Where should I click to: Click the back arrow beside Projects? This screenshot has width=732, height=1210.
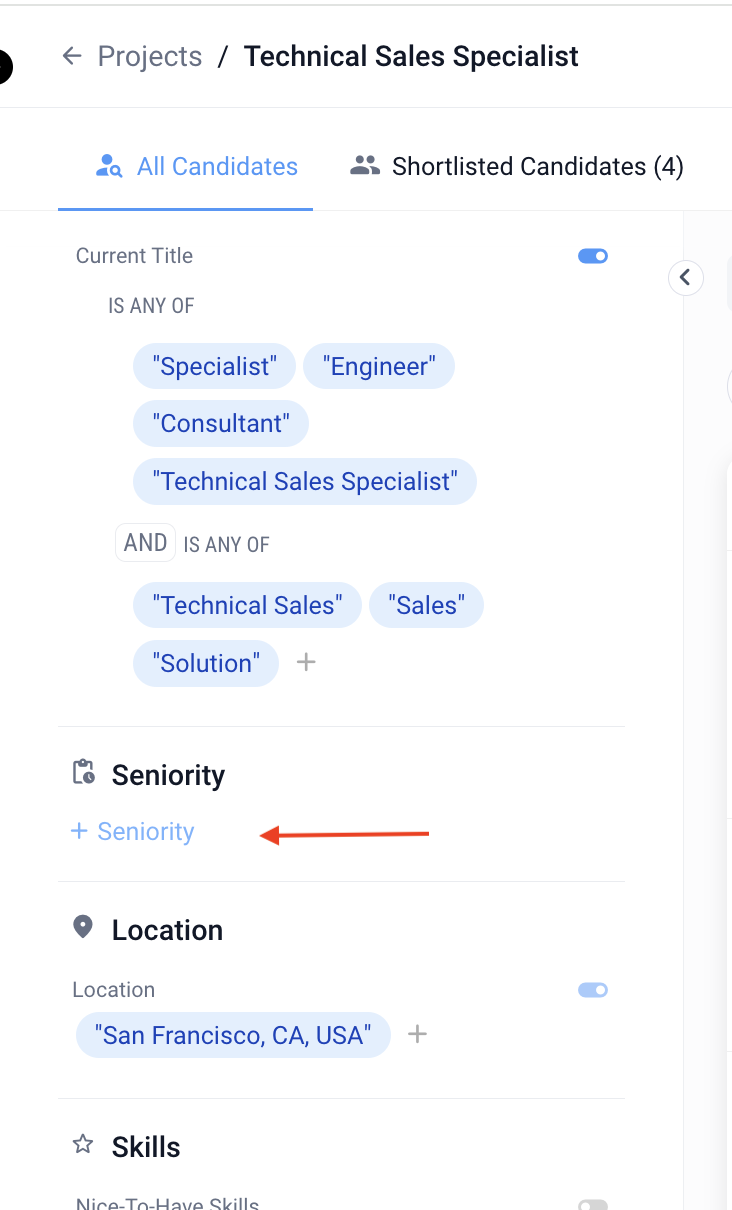click(x=71, y=56)
